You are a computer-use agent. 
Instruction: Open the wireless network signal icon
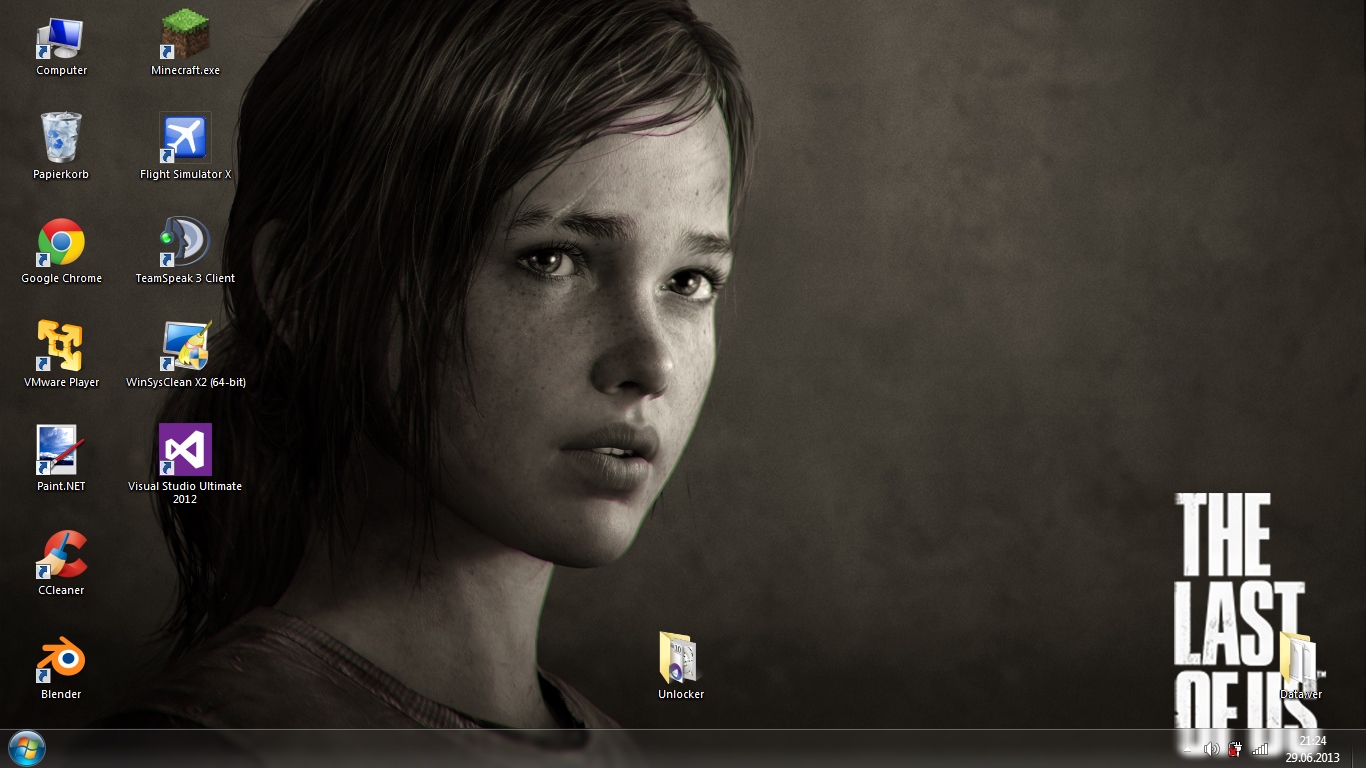pos(1260,749)
